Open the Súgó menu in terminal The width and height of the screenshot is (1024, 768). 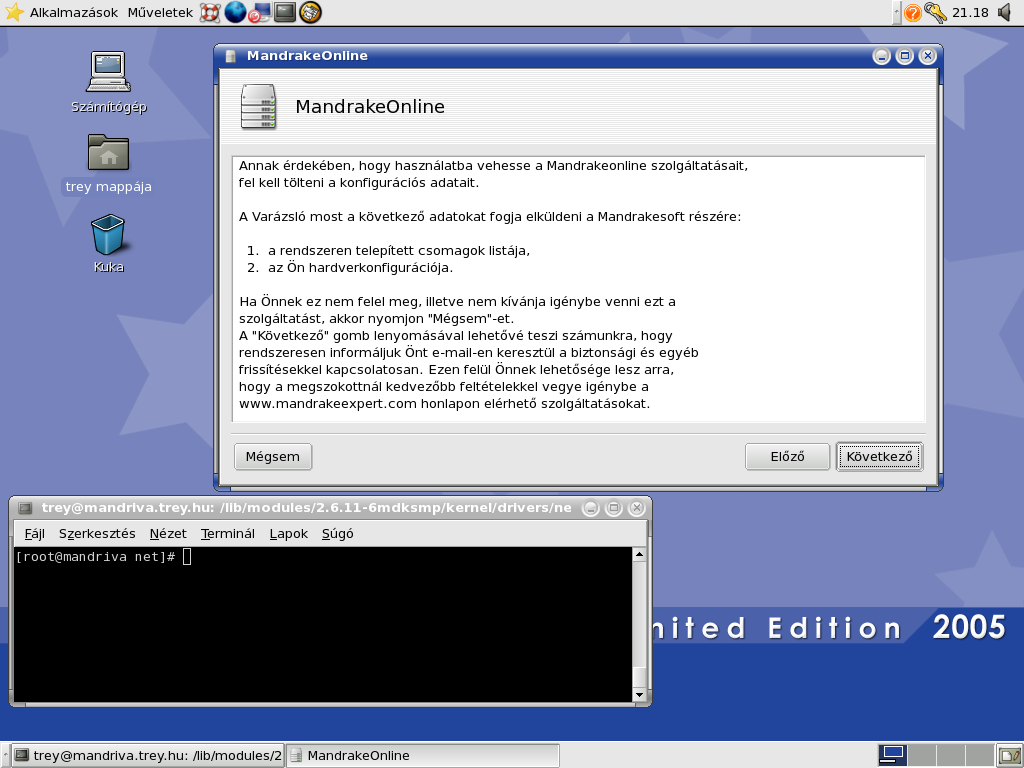[x=338, y=534]
